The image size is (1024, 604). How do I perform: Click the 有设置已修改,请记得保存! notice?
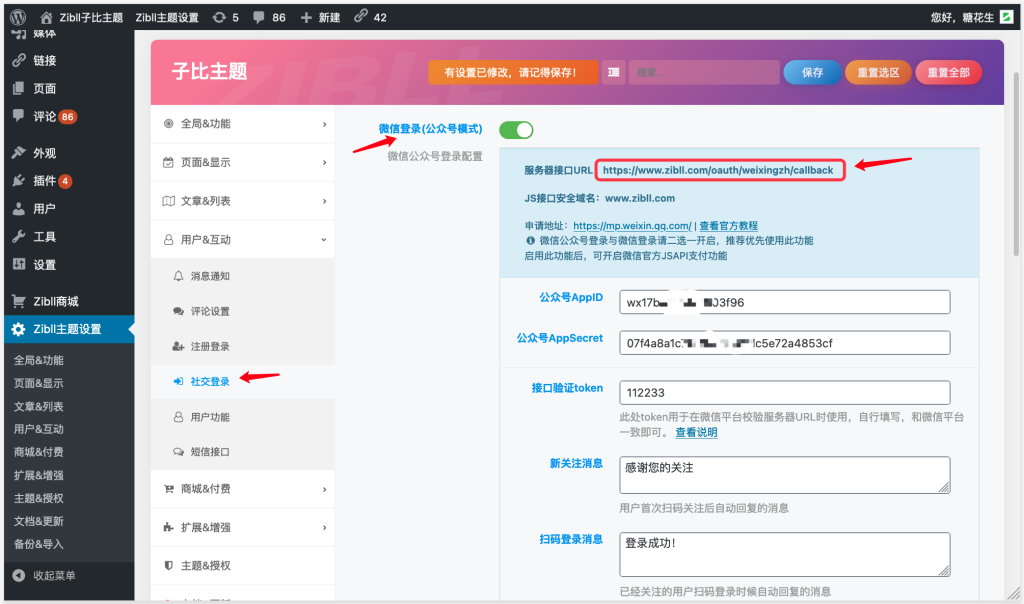513,72
